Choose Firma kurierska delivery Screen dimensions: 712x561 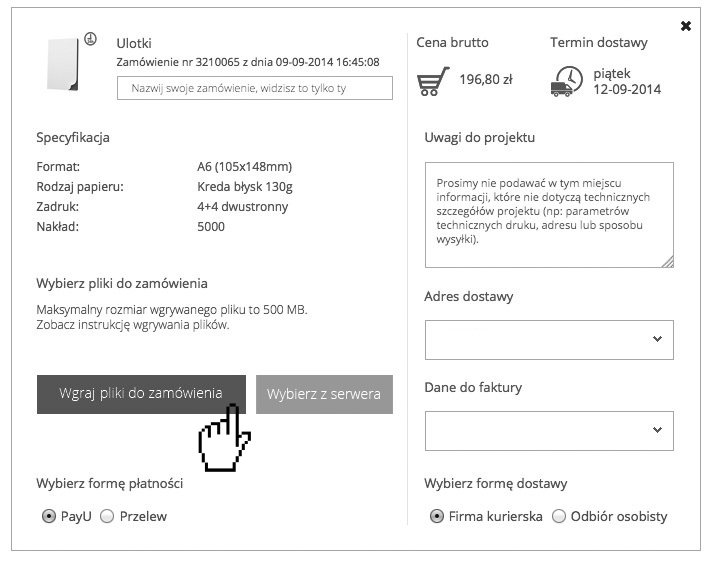coord(437,516)
